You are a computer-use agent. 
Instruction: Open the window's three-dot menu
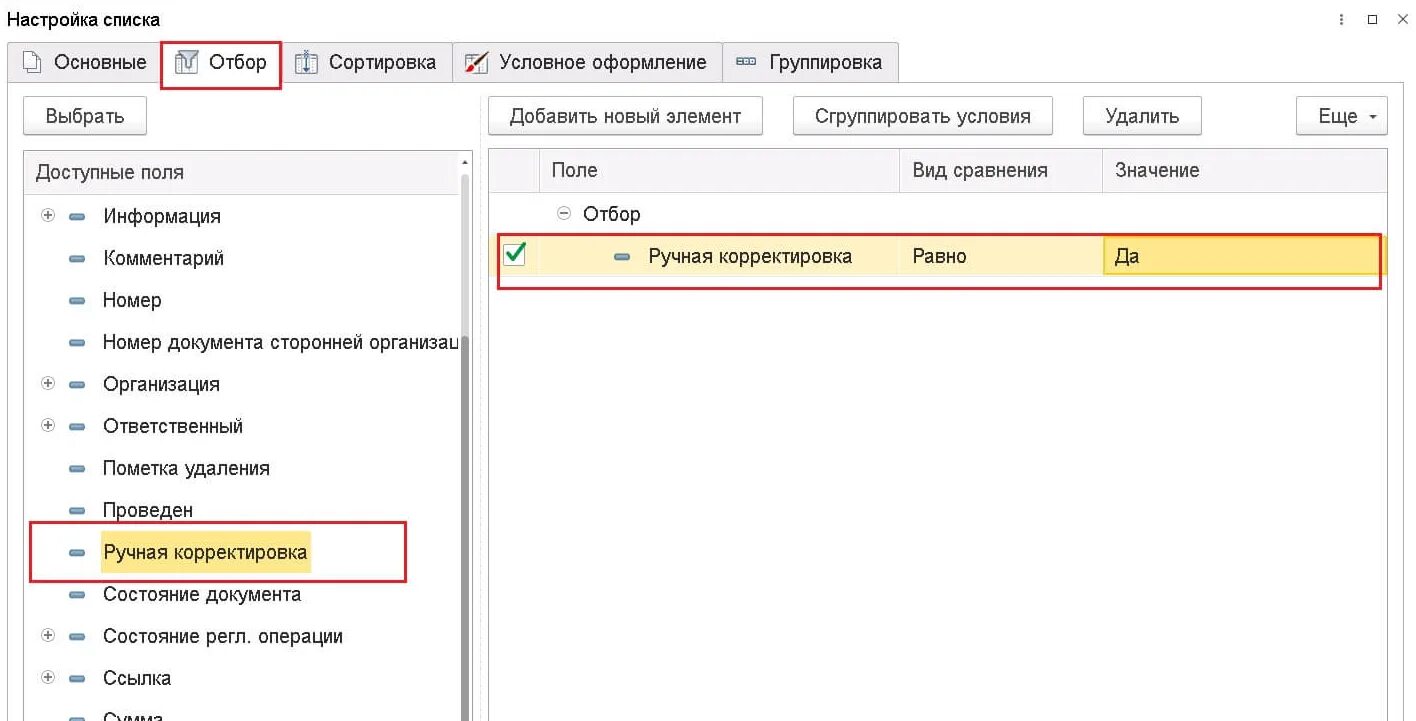tap(1342, 19)
